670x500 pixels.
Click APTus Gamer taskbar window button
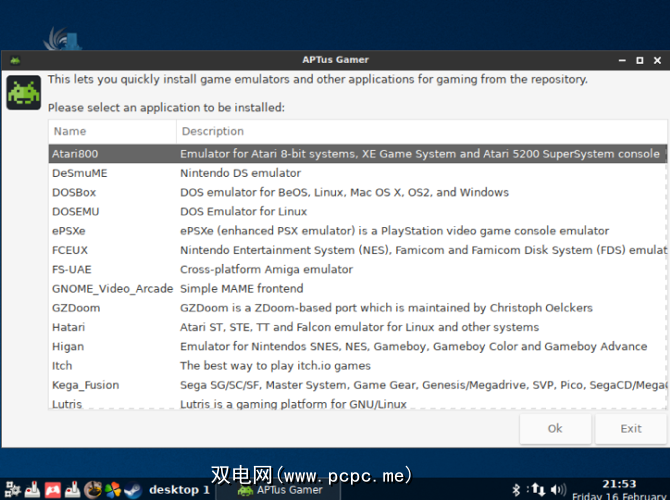click(x=279, y=490)
